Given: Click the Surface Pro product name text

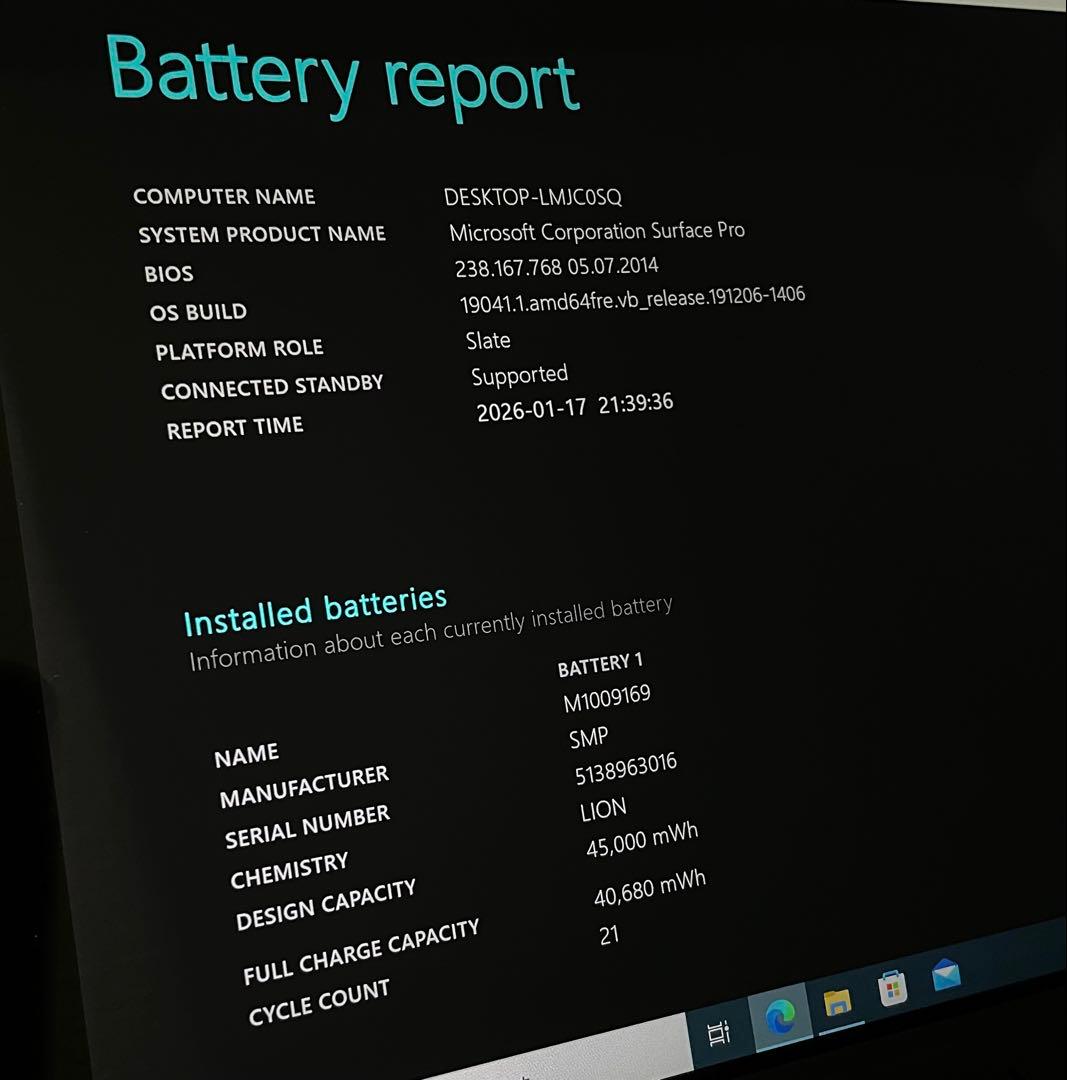Looking at the screenshot, I should (596, 230).
